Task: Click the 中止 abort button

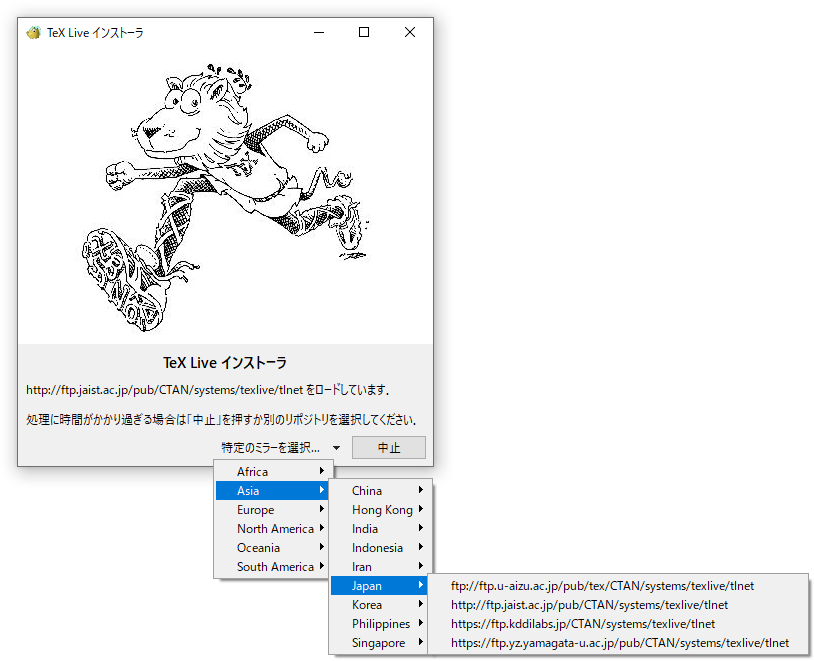Action: (389, 448)
